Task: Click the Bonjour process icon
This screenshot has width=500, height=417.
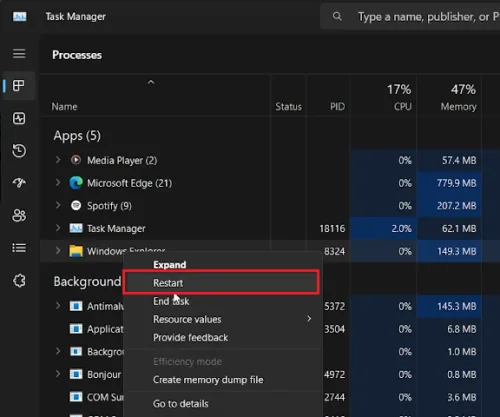Action: pyautogui.click(x=76, y=374)
